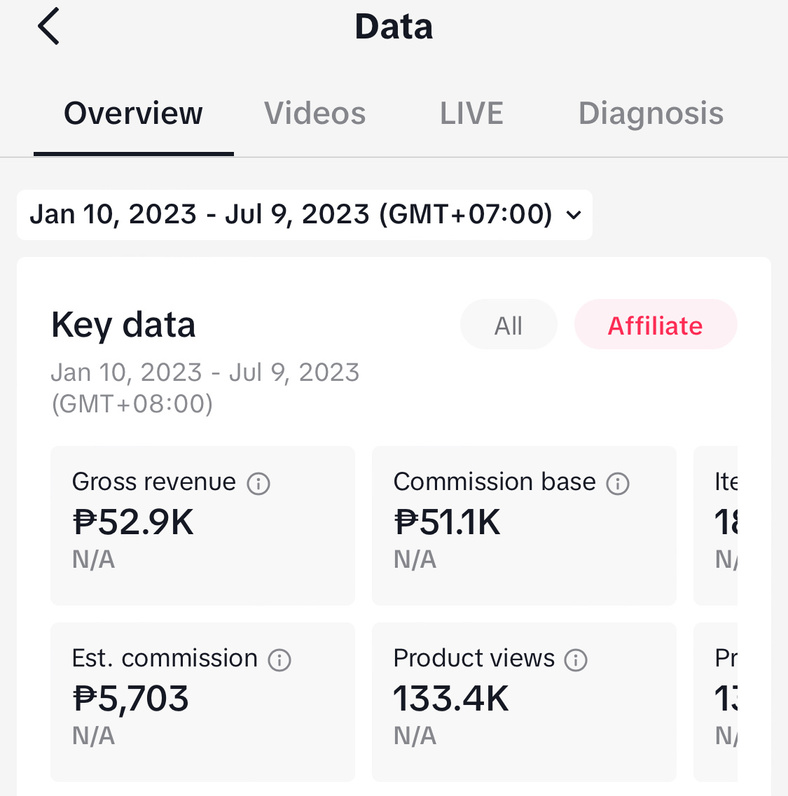Viewport: 788px width, 796px height.
Task: Switch to the Overview tab
Action: pyautogui.click(x=133, y=113)
